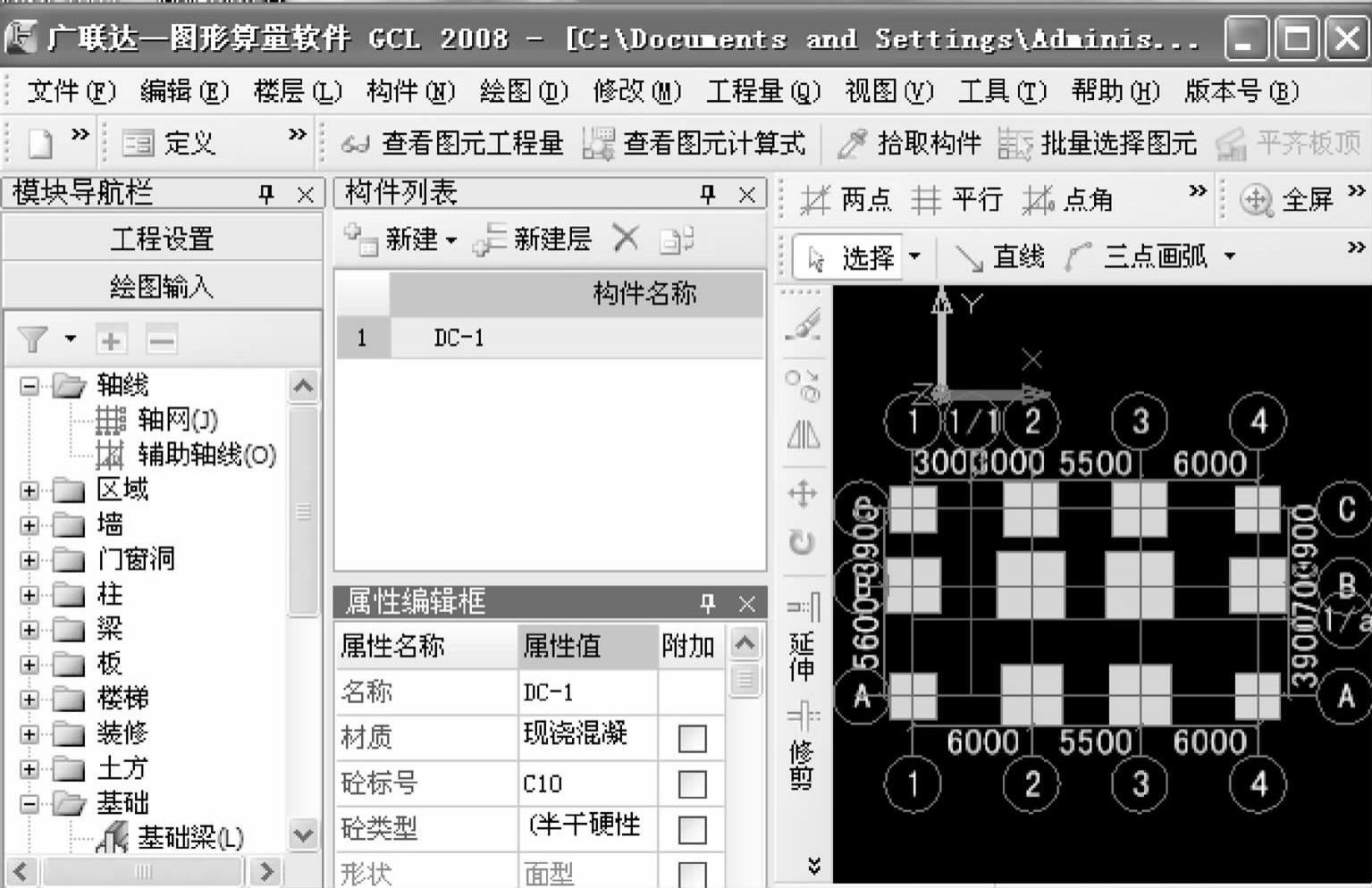Open the 工程量(Q) menu

click(763, 91)
